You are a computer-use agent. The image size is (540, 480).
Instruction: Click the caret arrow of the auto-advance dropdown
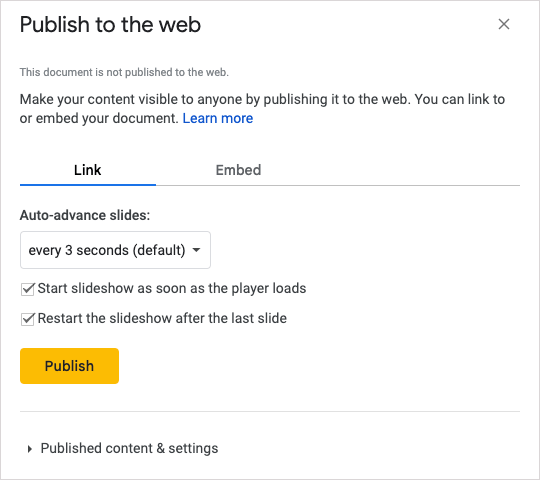tap(196, 250)
